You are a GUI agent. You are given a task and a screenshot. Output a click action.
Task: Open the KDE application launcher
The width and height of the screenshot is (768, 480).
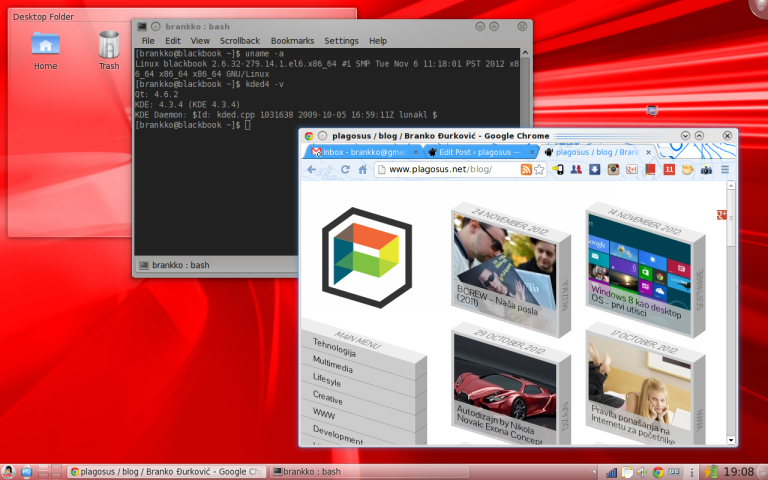coord(7,472)
